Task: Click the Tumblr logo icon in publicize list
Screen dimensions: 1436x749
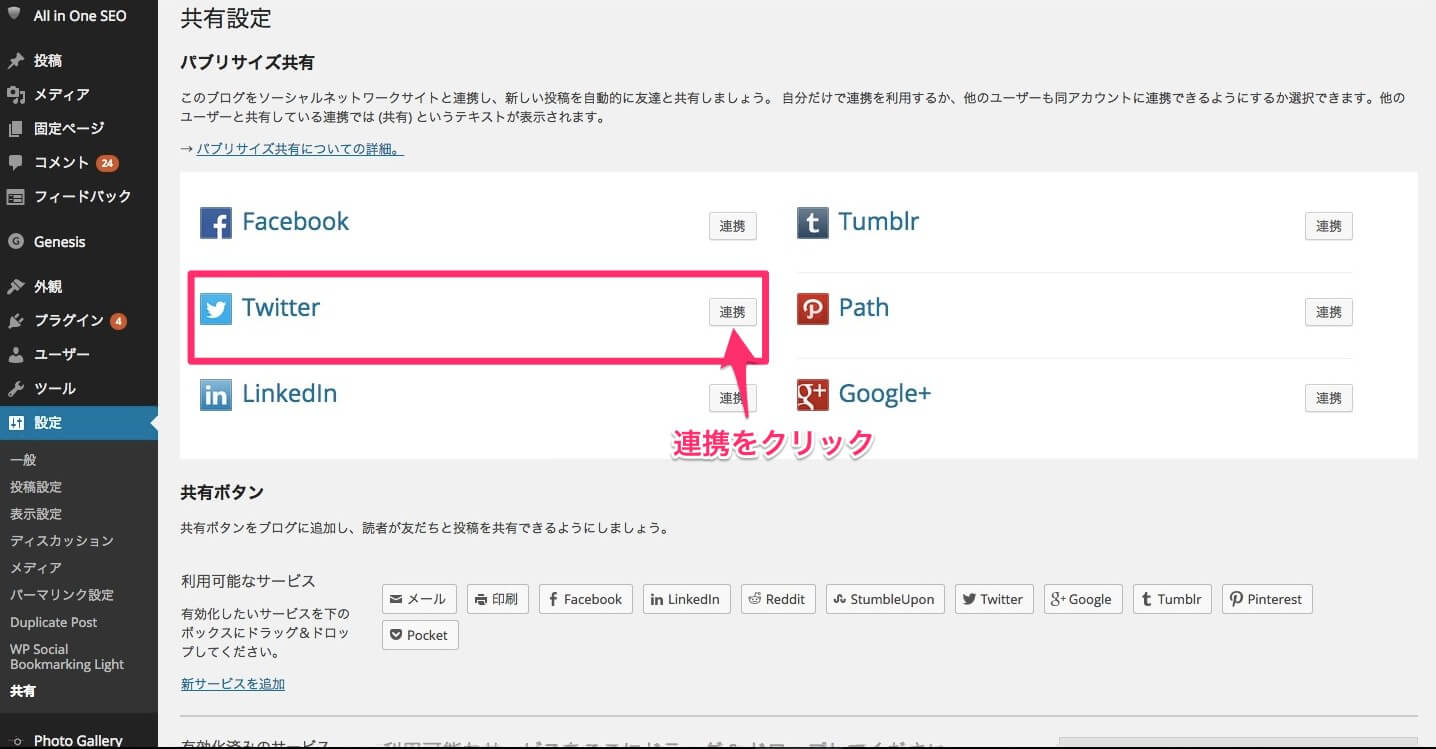Action: (x=812, y=223)
